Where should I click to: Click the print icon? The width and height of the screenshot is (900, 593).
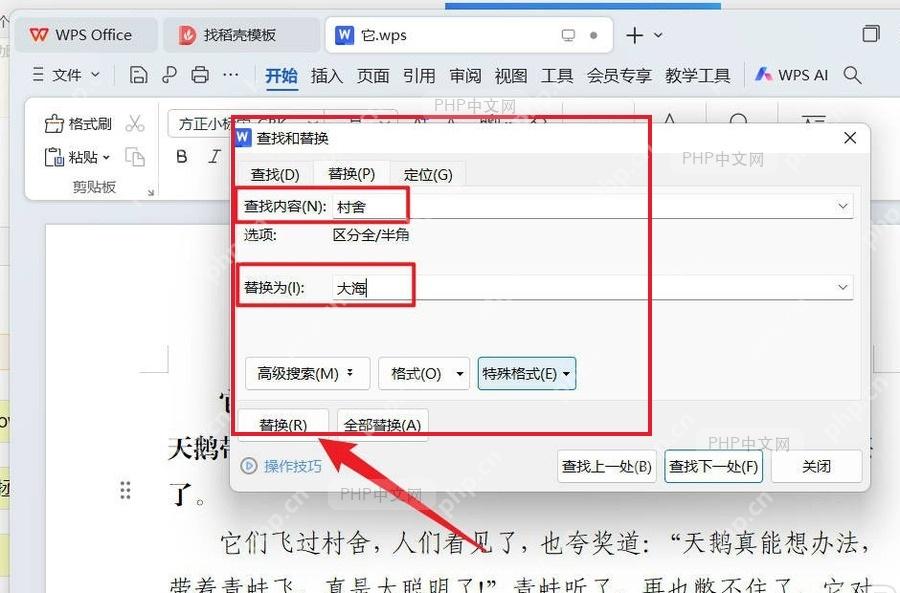coord(200,75)
